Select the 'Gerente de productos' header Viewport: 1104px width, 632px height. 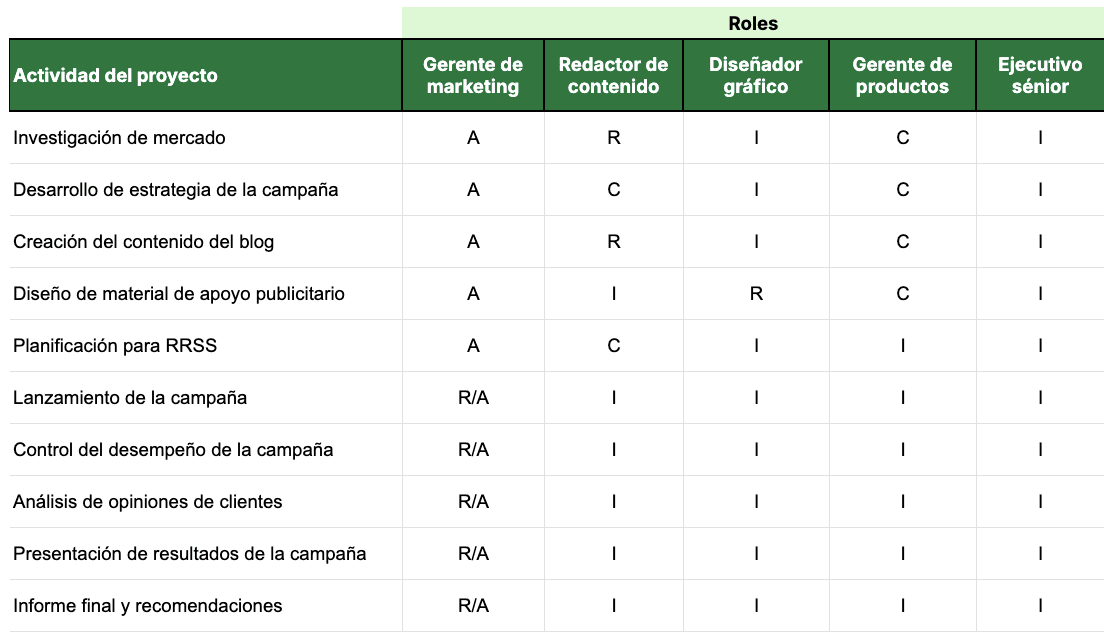point(902,76)
